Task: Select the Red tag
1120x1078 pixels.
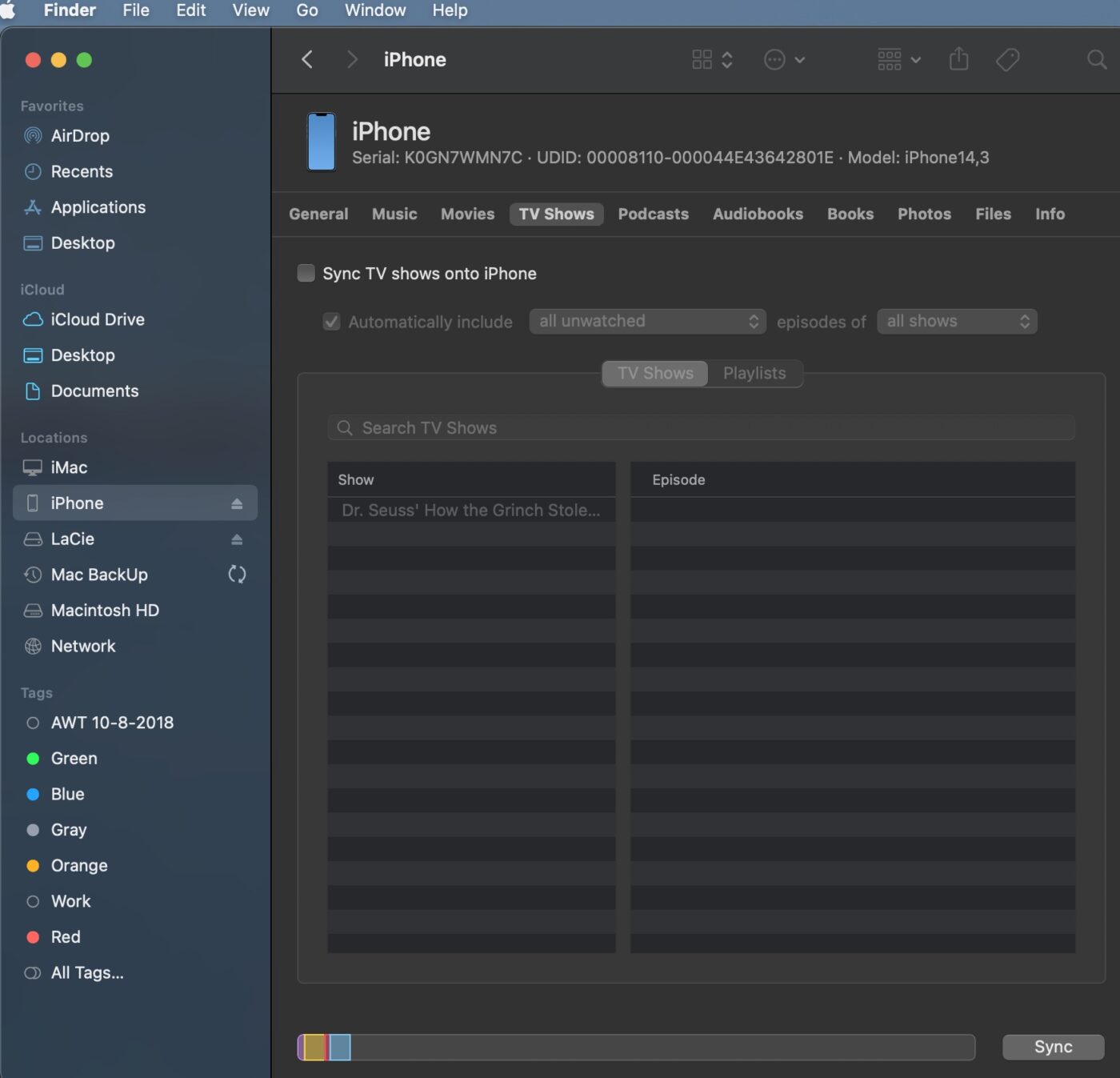Action: pos(66,937)
